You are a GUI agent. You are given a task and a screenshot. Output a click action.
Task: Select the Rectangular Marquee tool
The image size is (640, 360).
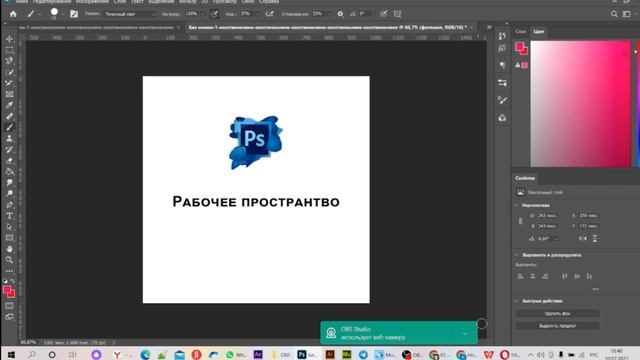point(9,50)
